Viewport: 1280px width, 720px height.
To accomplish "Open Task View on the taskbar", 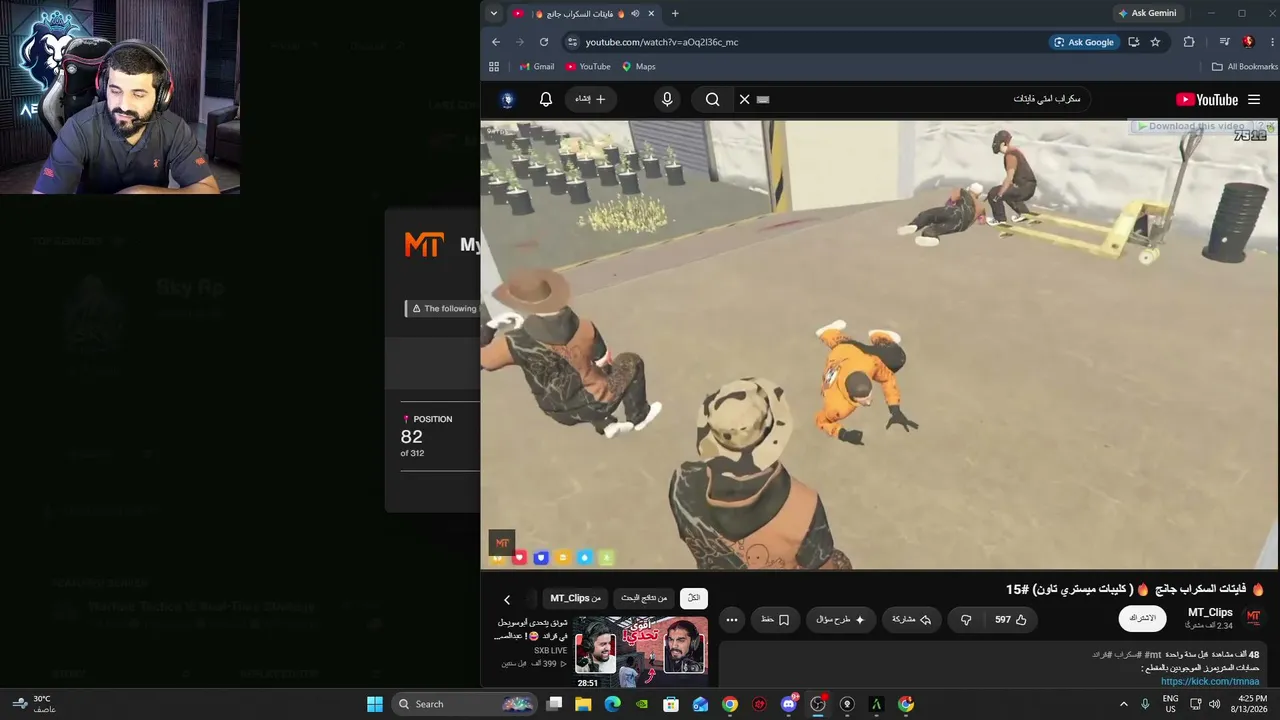I will (x=555, y=704).
